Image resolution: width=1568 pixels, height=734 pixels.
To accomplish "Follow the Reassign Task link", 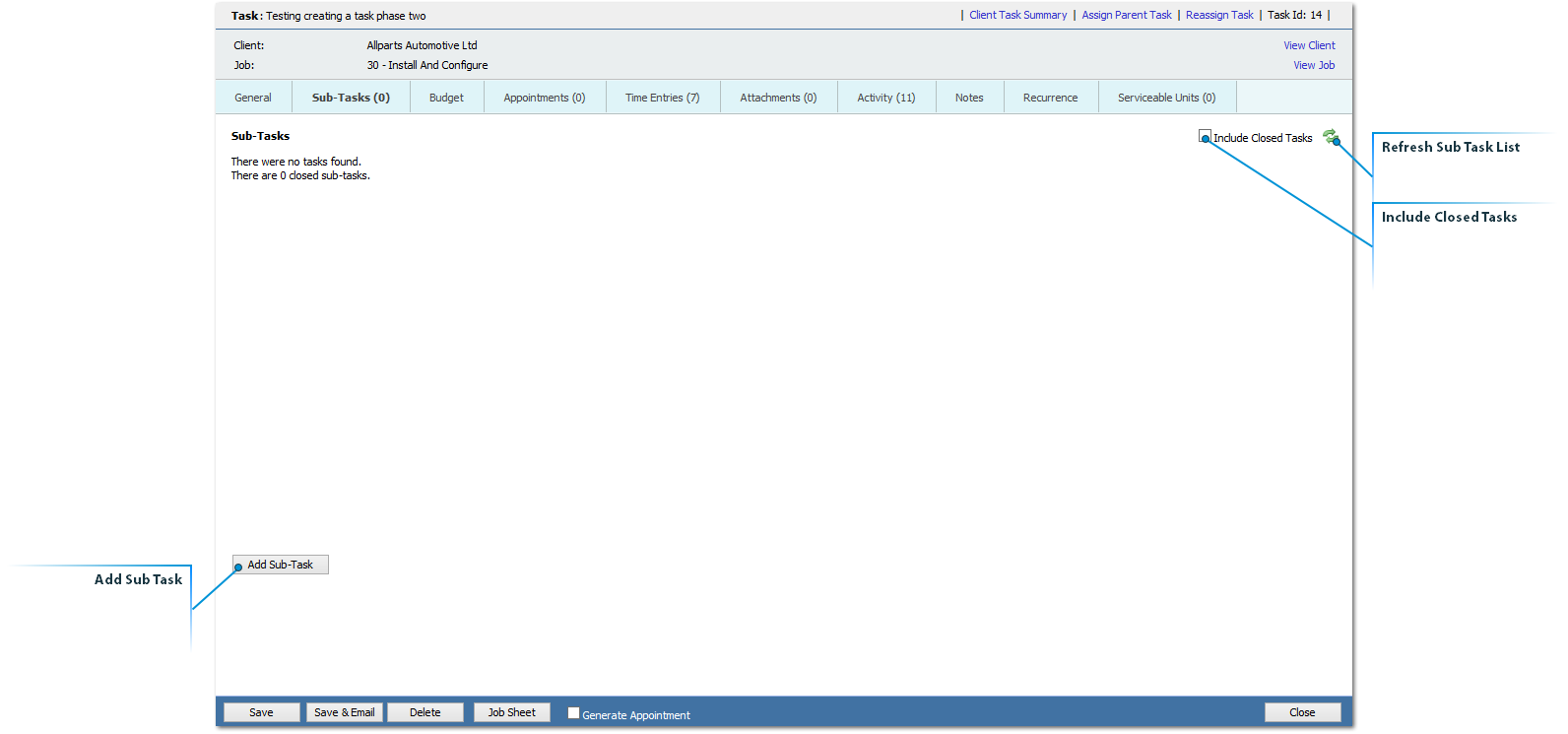I will pyautogui.click(x=1219, y=15).
